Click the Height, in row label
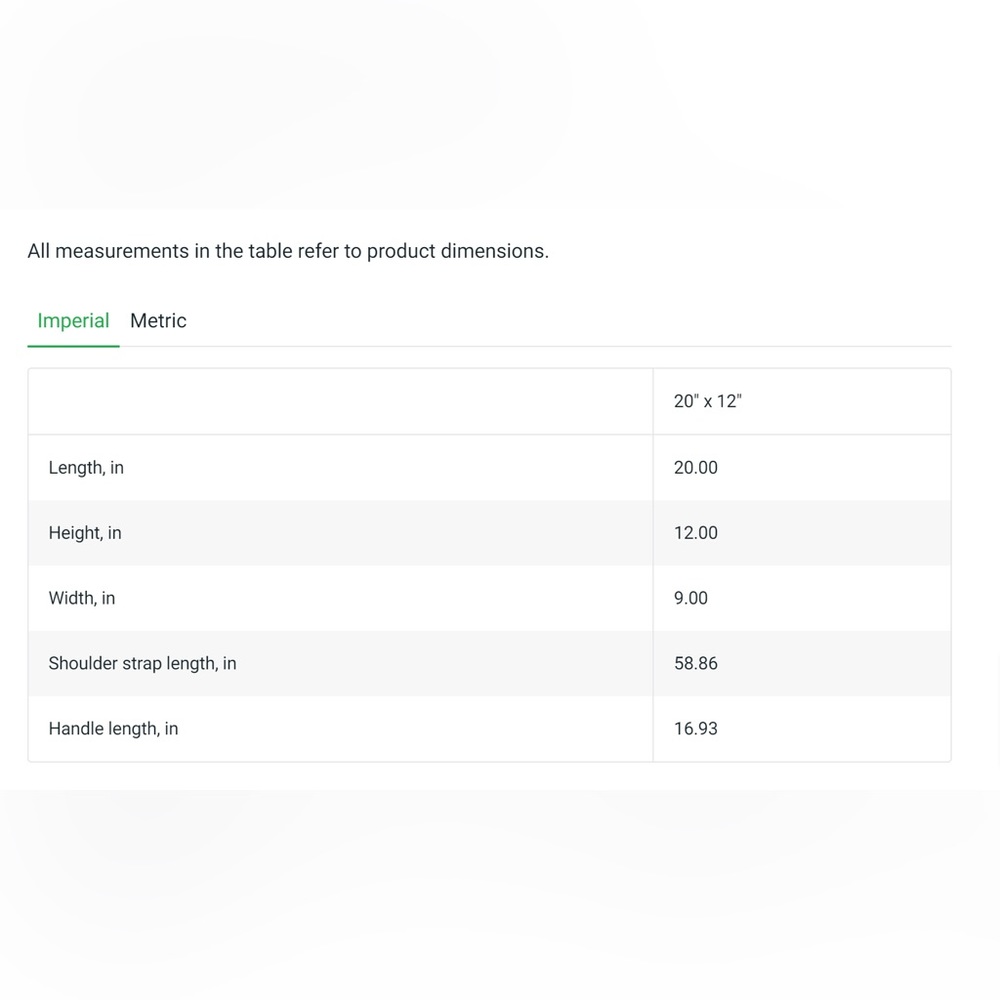 85,533
